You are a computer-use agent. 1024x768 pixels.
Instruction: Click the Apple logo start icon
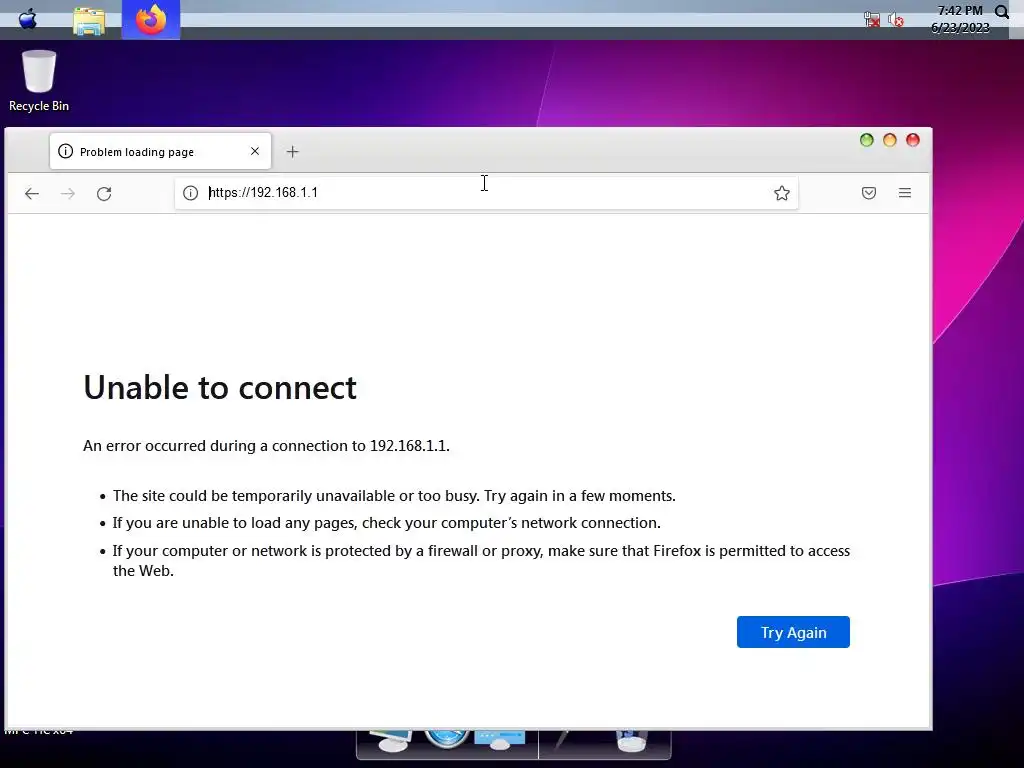click(27, 19)
